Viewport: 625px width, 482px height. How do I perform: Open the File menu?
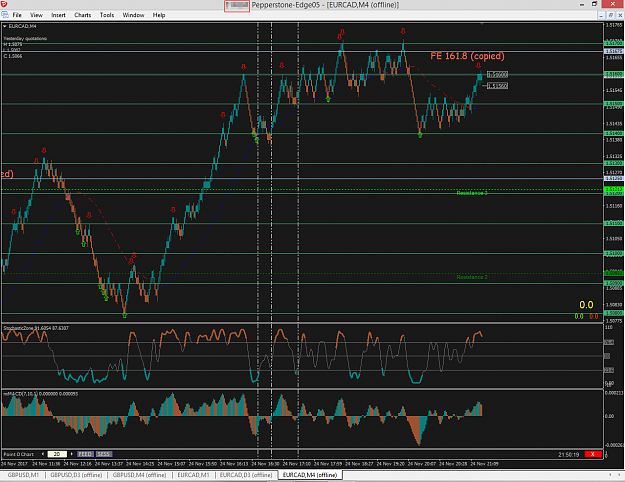pos(17,15)
